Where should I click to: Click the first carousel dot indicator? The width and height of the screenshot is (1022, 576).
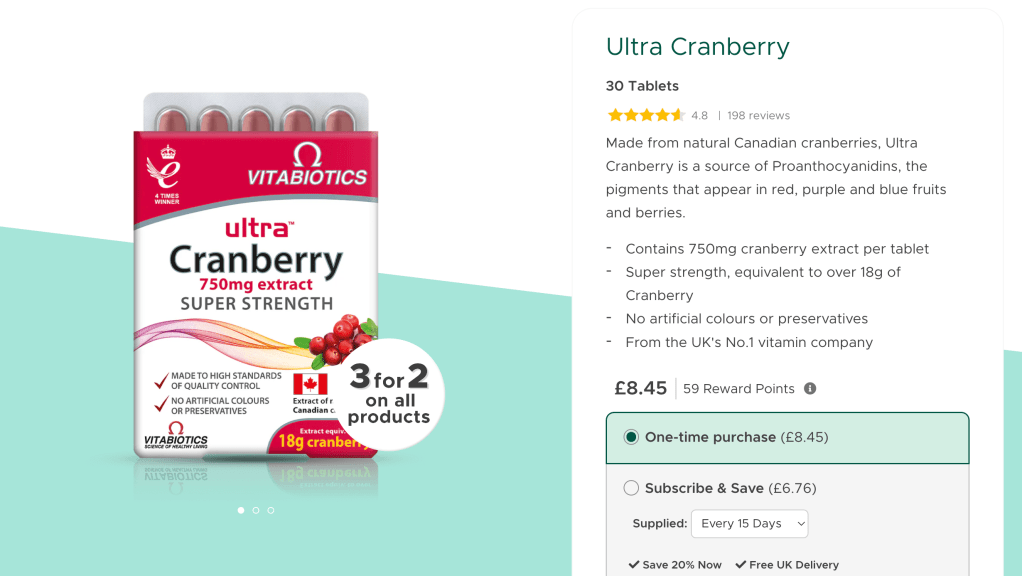241,510
